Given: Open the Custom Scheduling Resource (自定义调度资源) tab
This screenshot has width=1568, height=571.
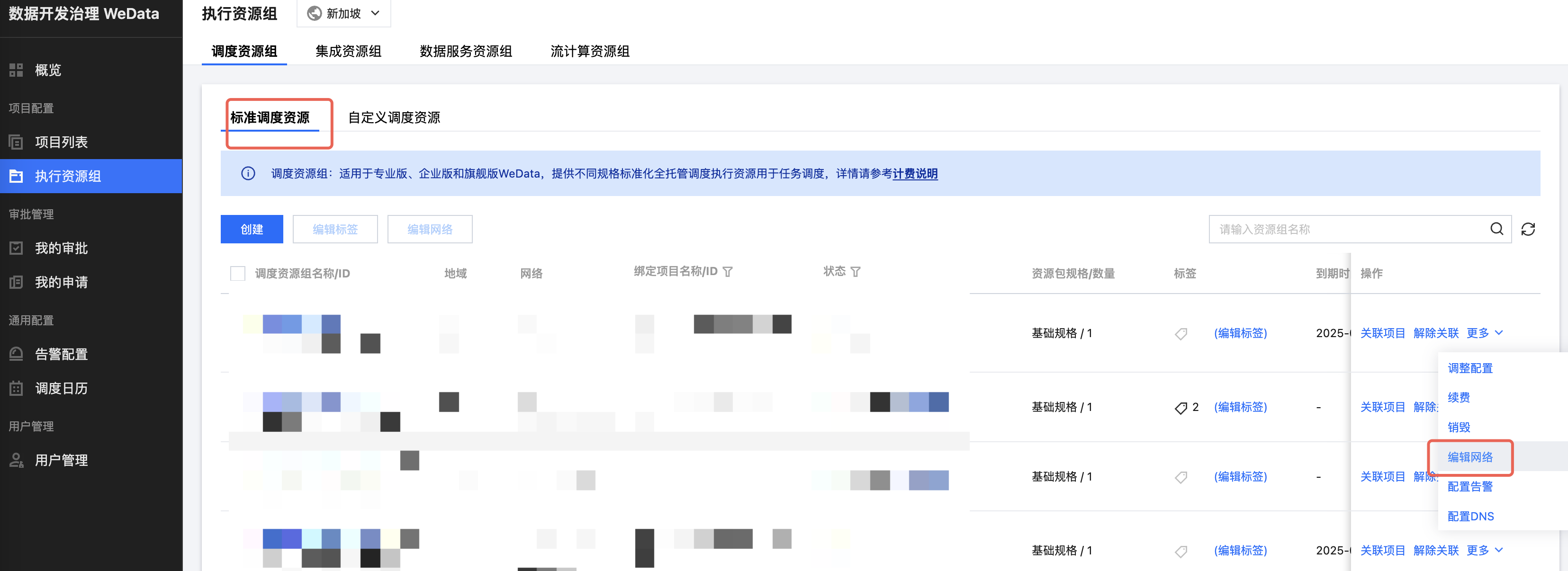Looking at the screenshot, I should [x=394, y=117].
